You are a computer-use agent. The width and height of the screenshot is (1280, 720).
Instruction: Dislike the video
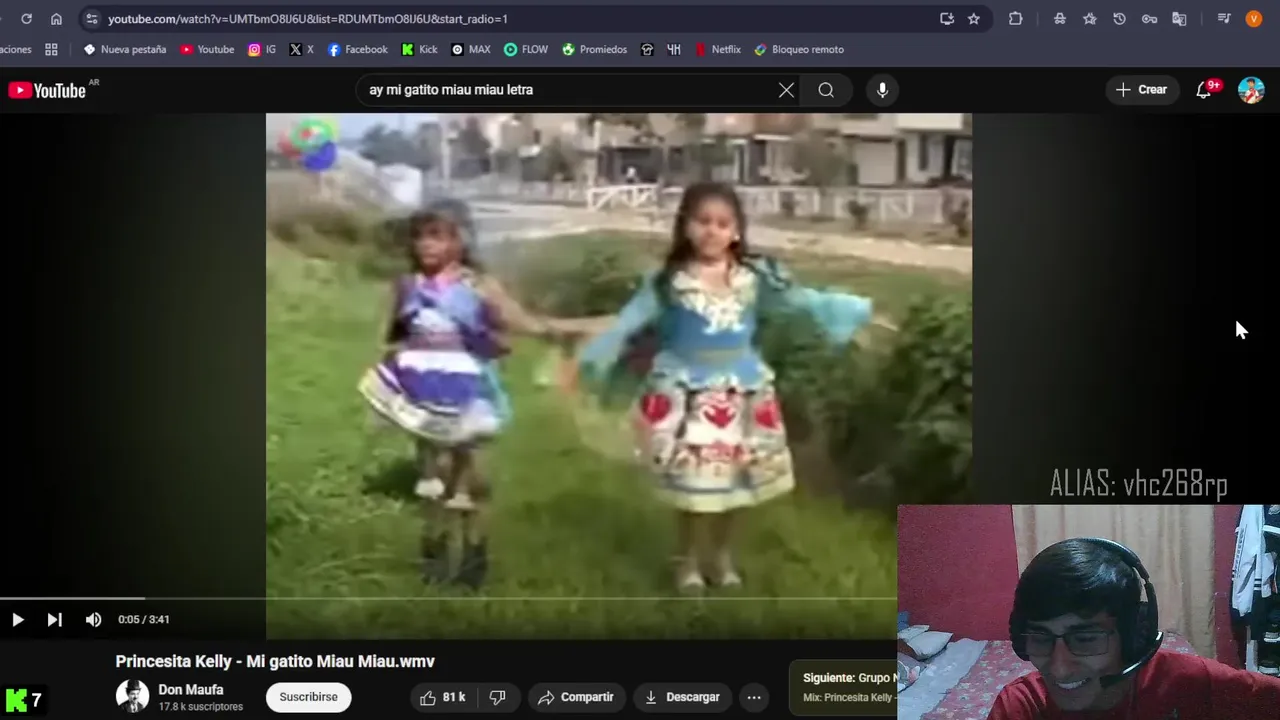coord(497,697)
